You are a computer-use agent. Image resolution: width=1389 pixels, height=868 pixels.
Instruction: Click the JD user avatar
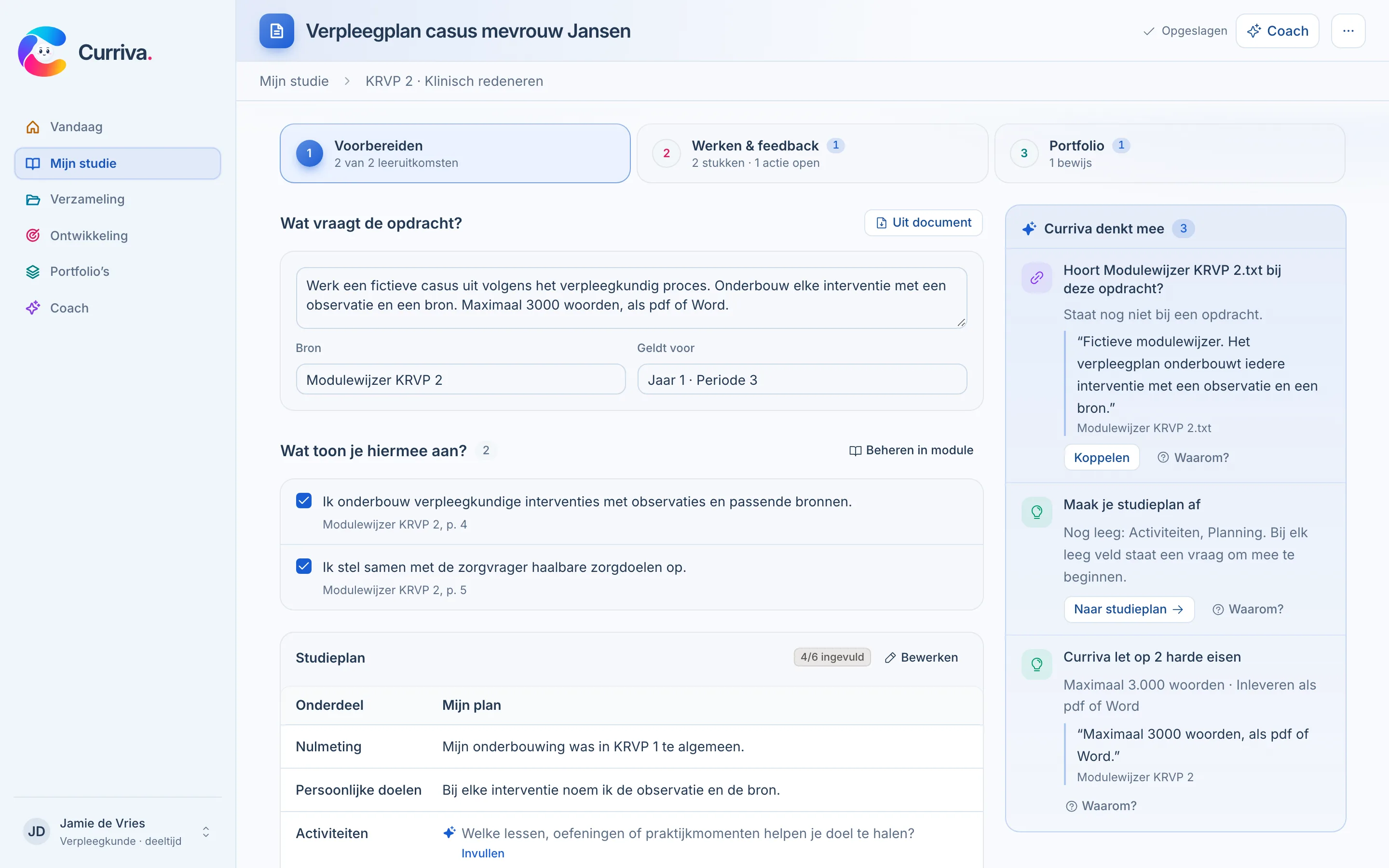coord(37,832)
